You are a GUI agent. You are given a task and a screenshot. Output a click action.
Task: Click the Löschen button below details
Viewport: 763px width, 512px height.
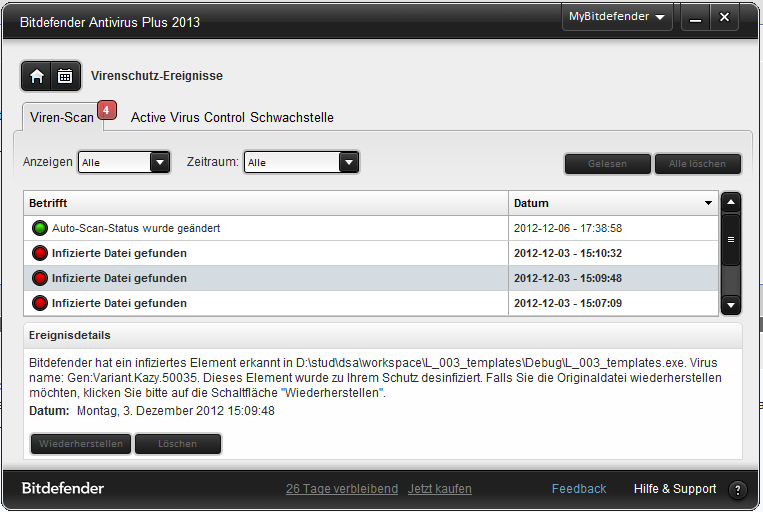178,444
